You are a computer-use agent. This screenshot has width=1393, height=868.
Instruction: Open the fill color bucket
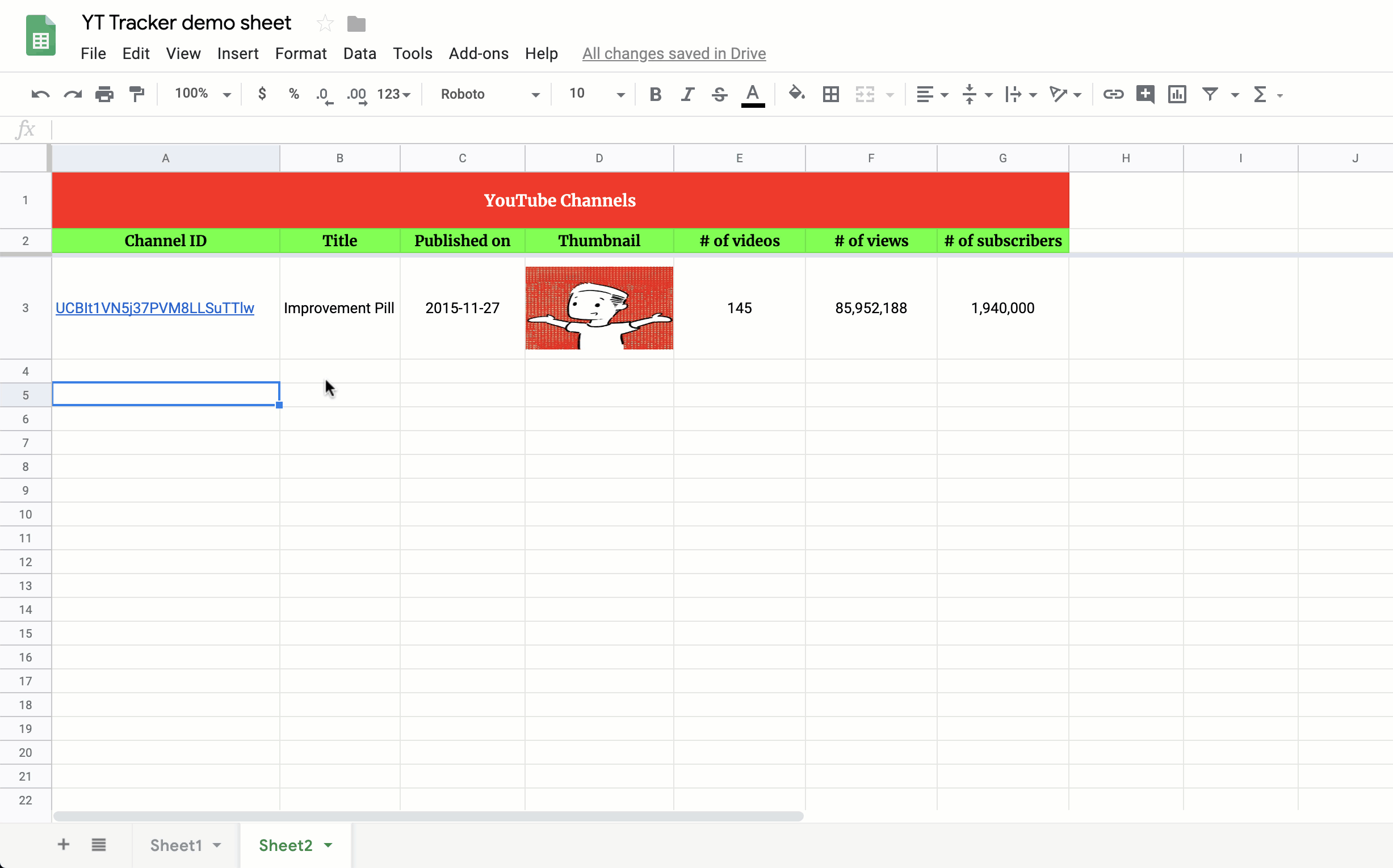pyautogui.click(x=796, y=94)
